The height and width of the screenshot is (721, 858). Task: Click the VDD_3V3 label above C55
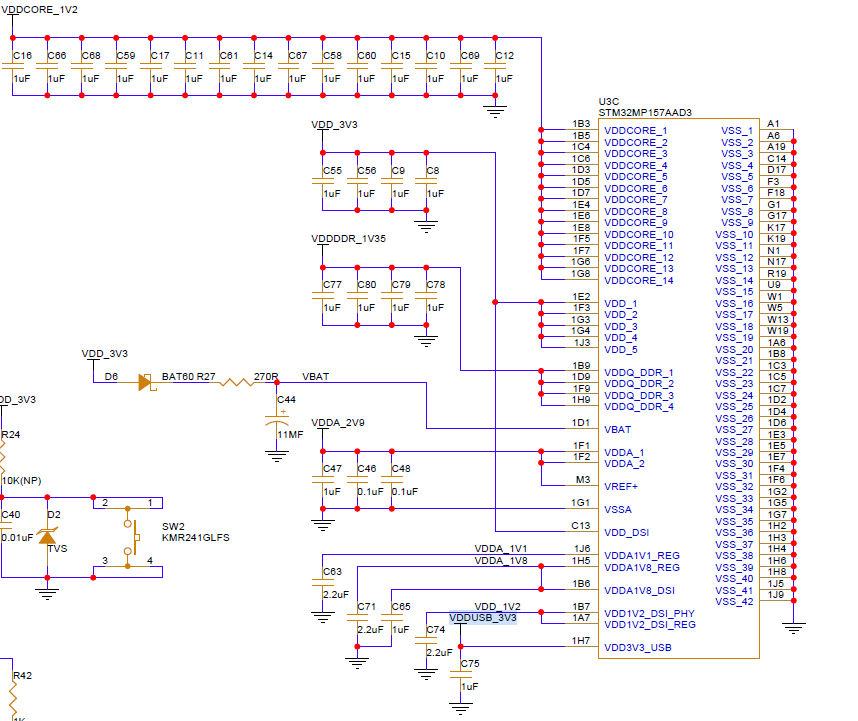point(334,124)
